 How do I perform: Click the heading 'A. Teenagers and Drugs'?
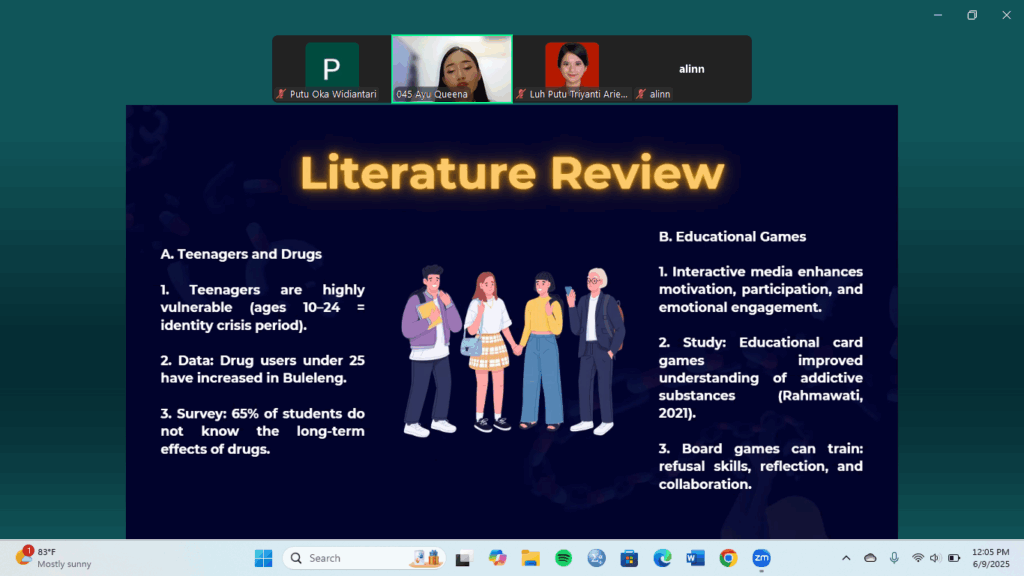(x=241, y=254)
